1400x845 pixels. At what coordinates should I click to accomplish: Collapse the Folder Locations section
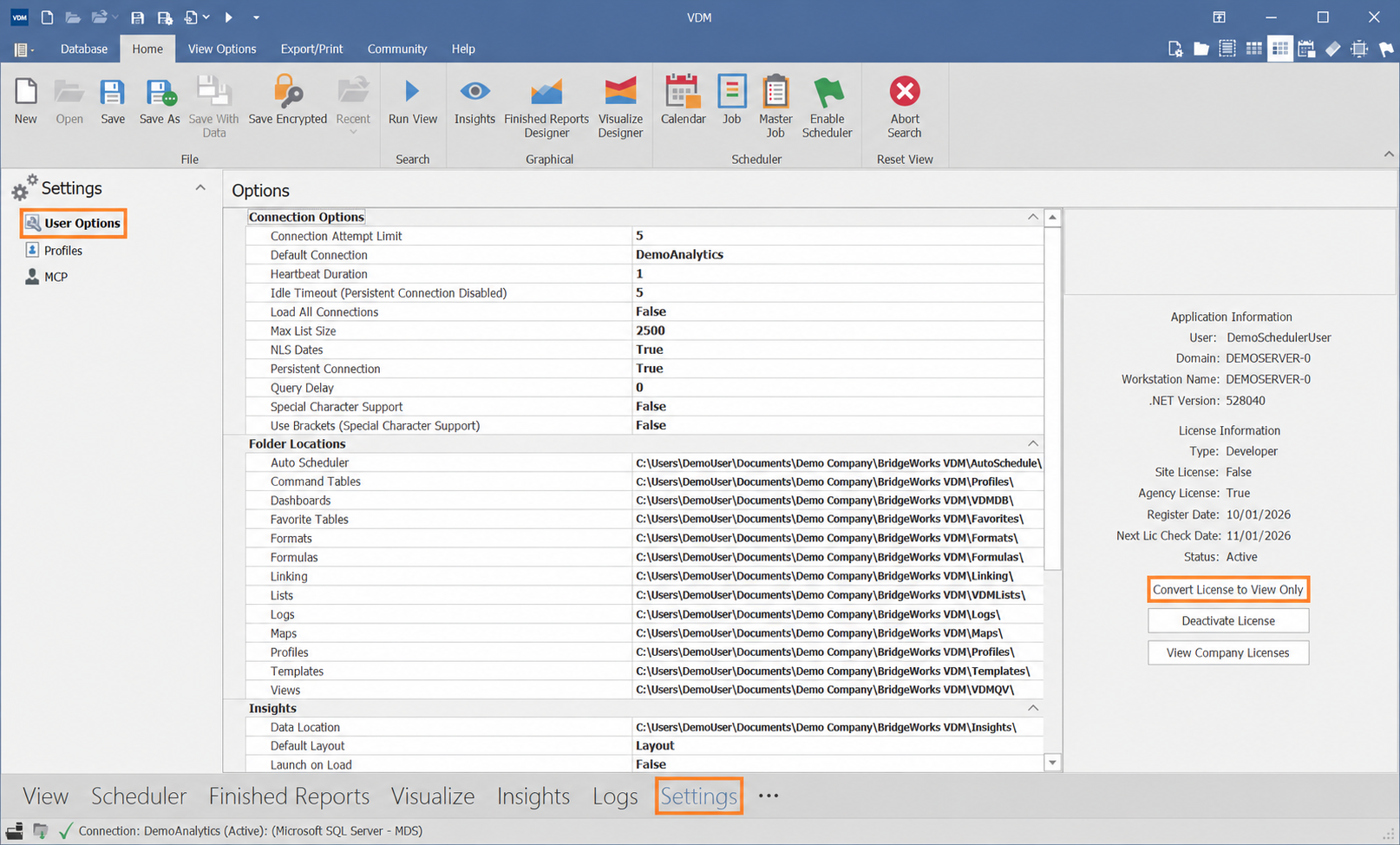click(x=1032, y=443)
